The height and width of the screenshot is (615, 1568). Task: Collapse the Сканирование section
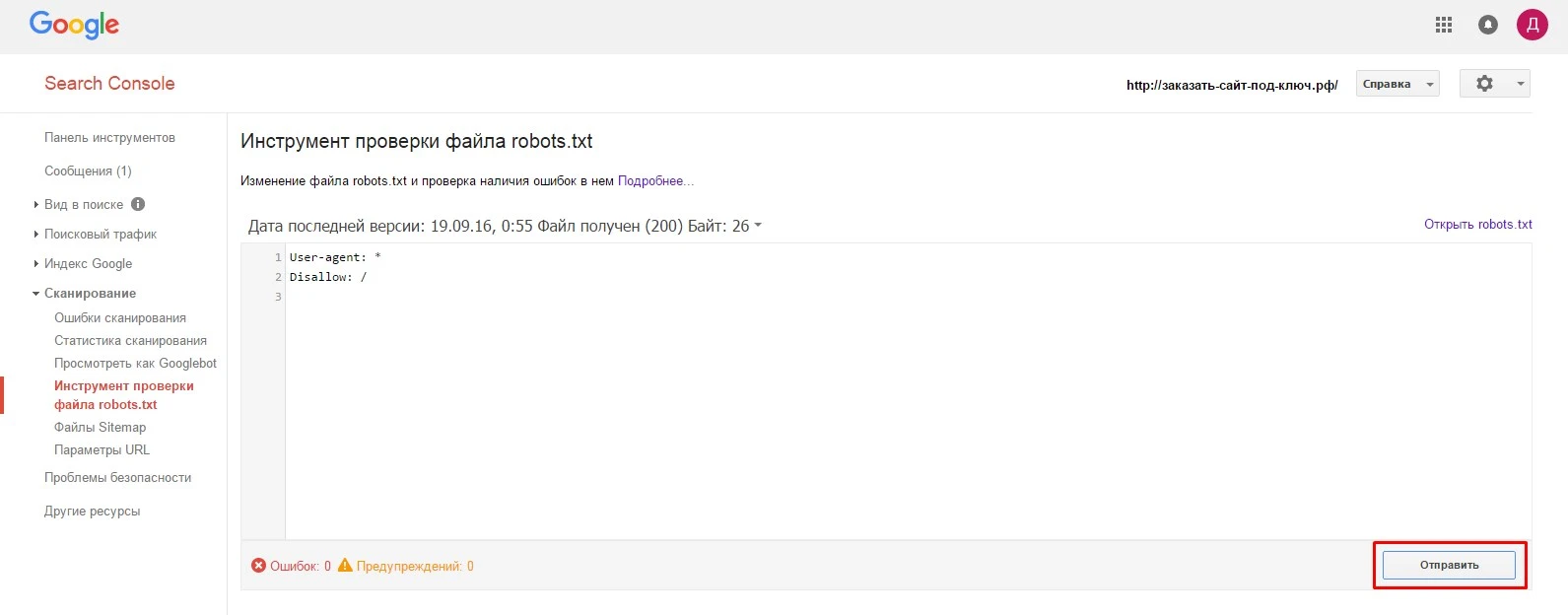[90, 293]
